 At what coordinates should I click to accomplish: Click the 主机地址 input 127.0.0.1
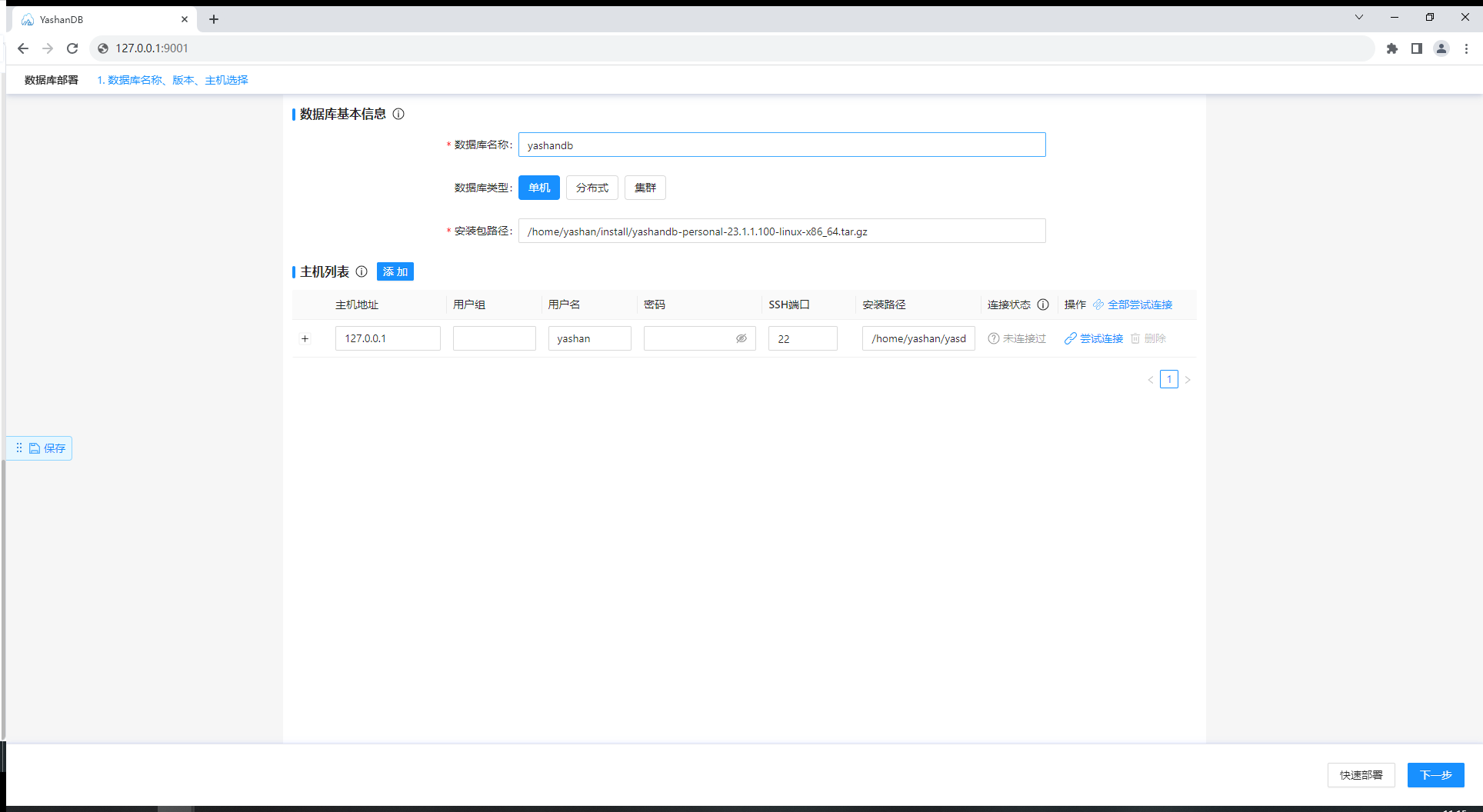point(388,338)
